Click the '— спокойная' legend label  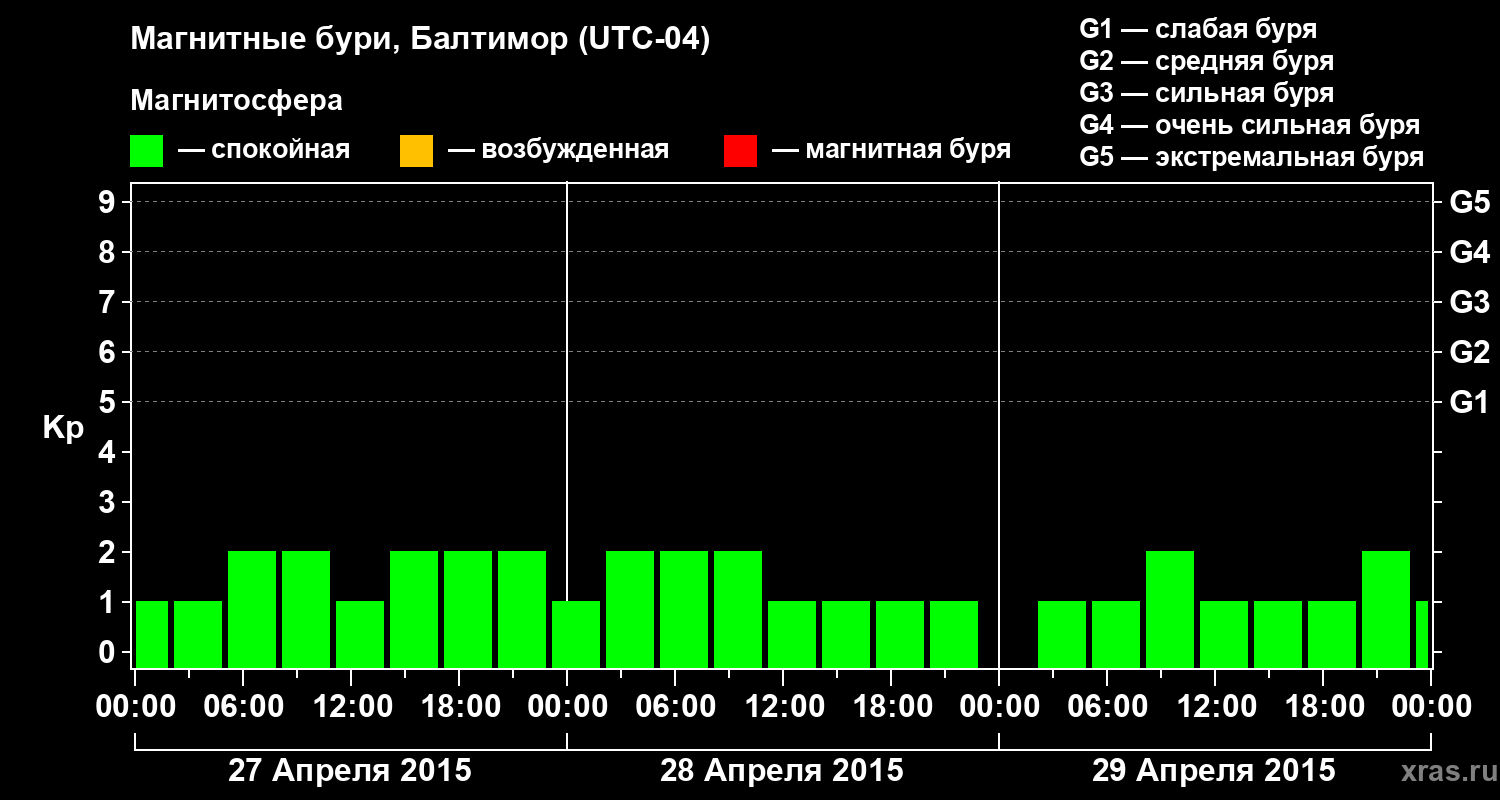pos(264,151)
